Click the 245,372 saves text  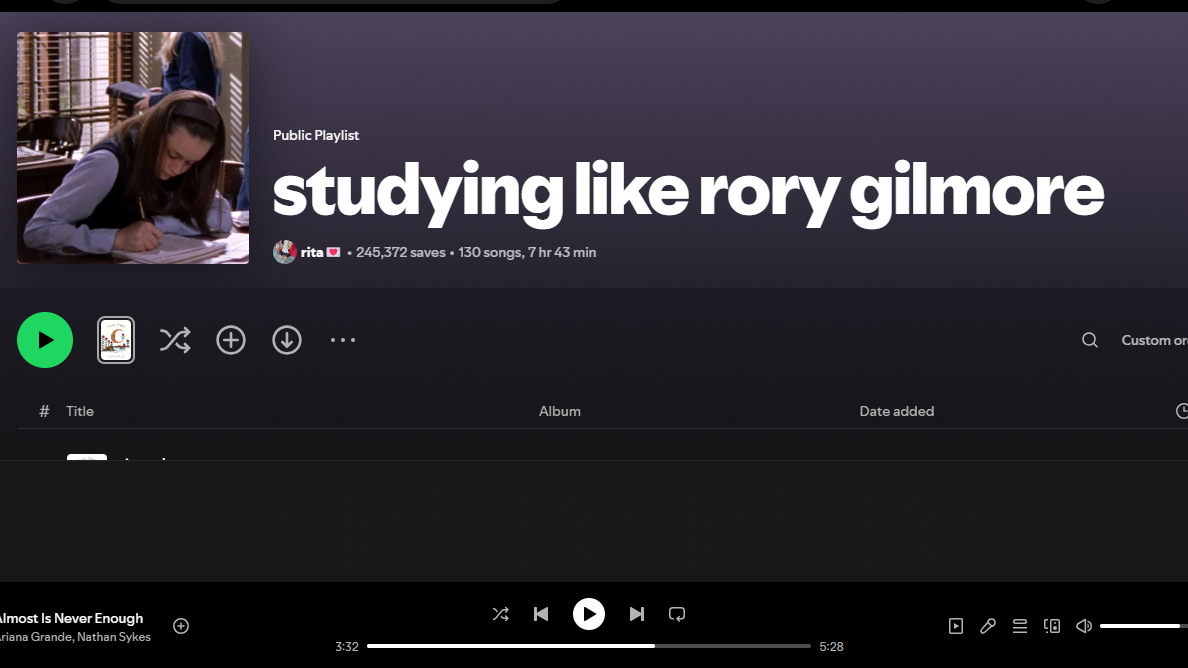coord(401,252)
